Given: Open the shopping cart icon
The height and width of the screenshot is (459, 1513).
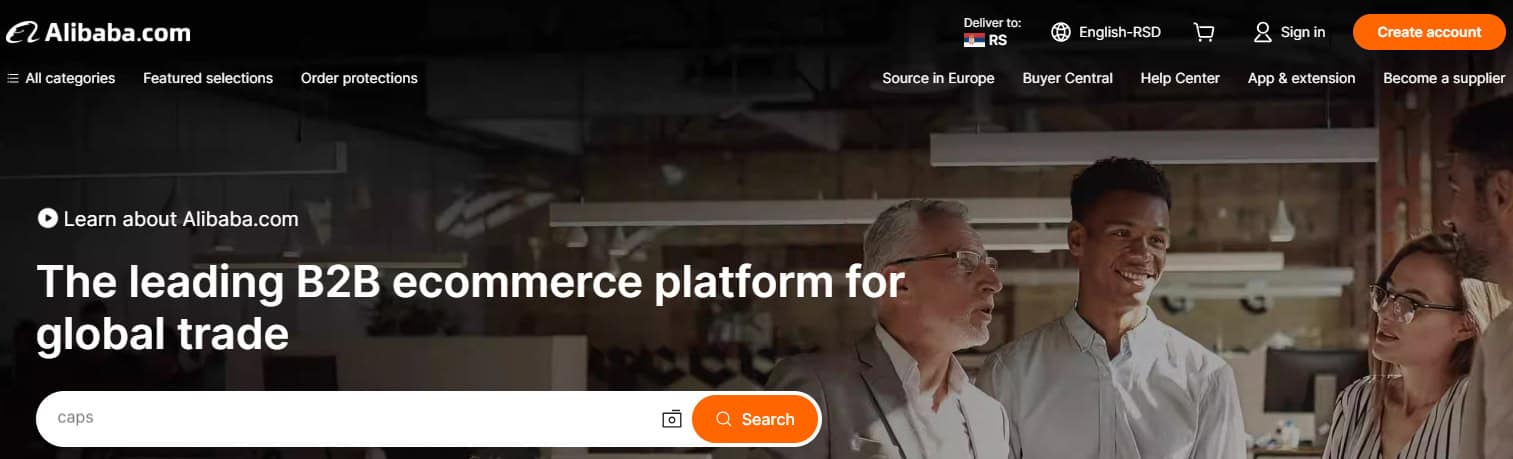Looking at the screenshot, I should [x=1204, y=32].
